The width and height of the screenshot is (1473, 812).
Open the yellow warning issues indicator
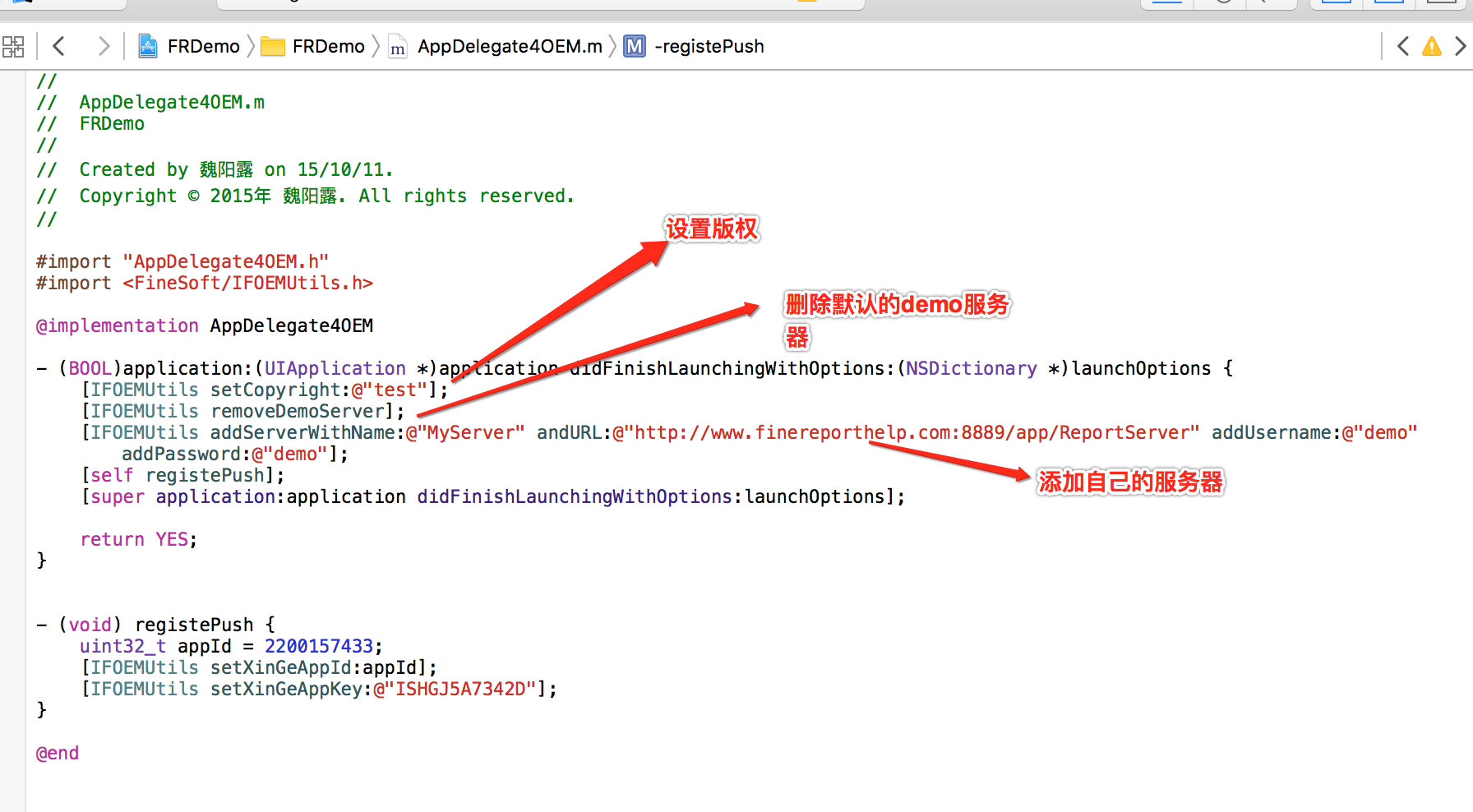pyautogui.click(x=1432, y=46)
